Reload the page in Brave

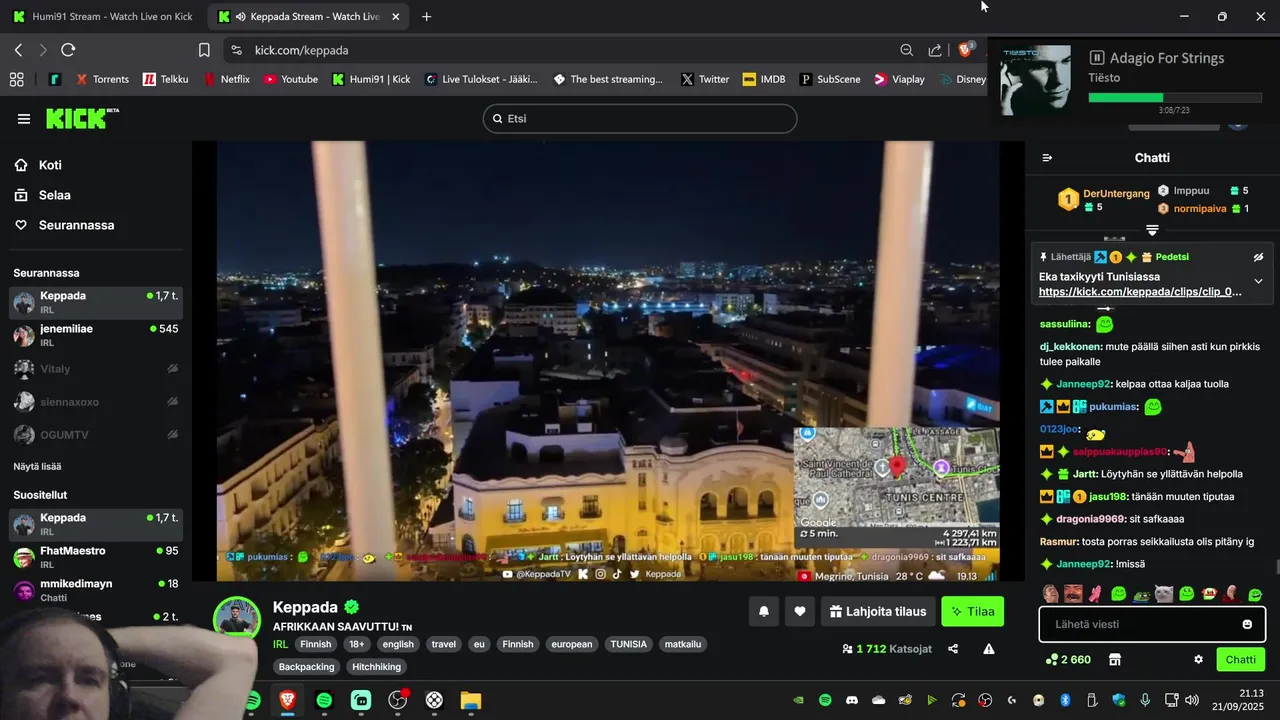68,50
